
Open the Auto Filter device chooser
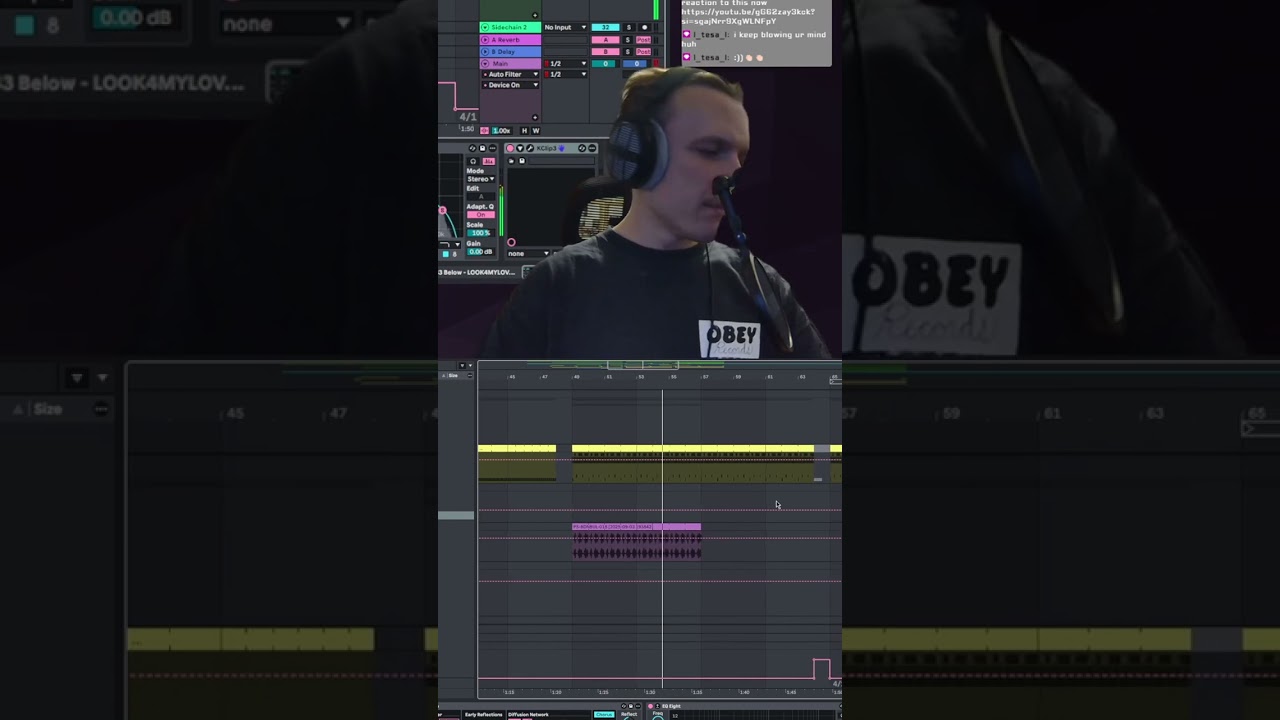pos(510,74)
